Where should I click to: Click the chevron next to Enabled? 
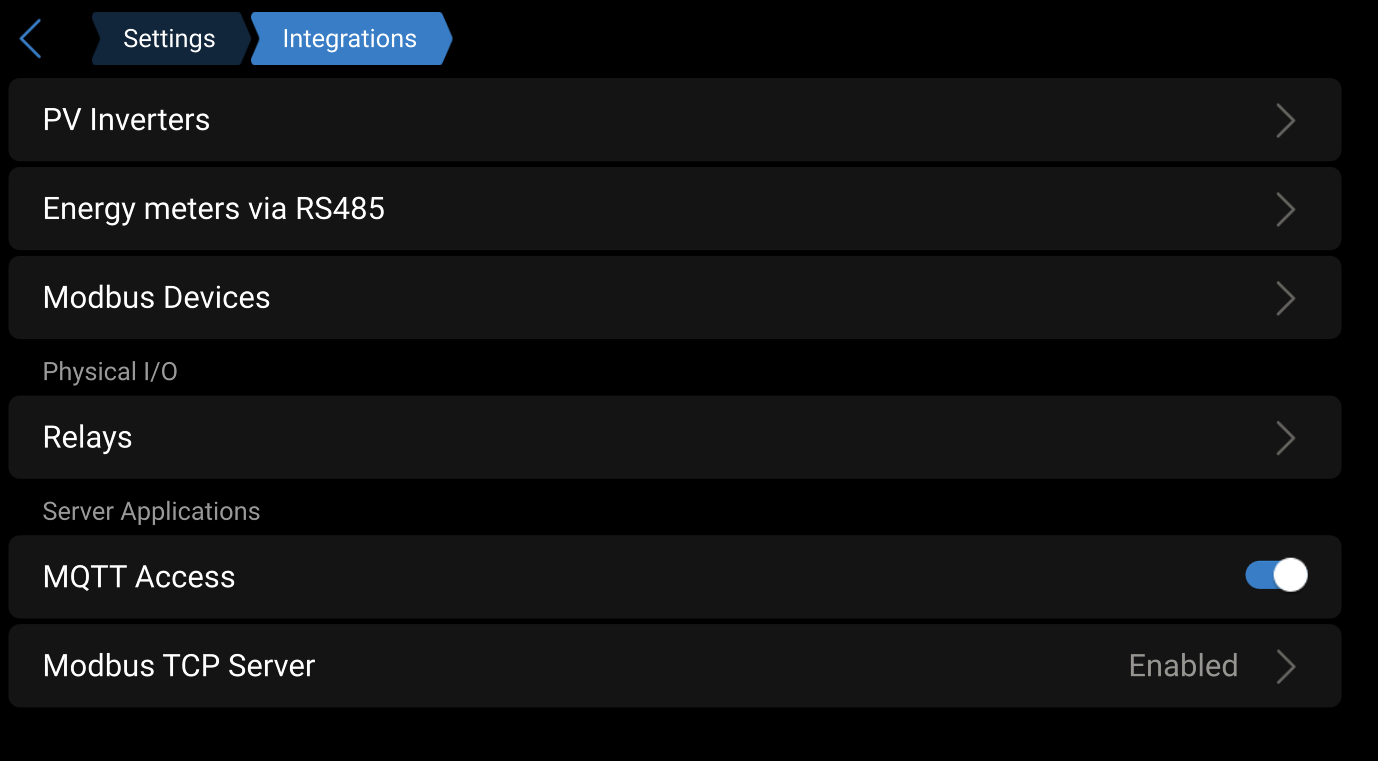point(1286,667)
